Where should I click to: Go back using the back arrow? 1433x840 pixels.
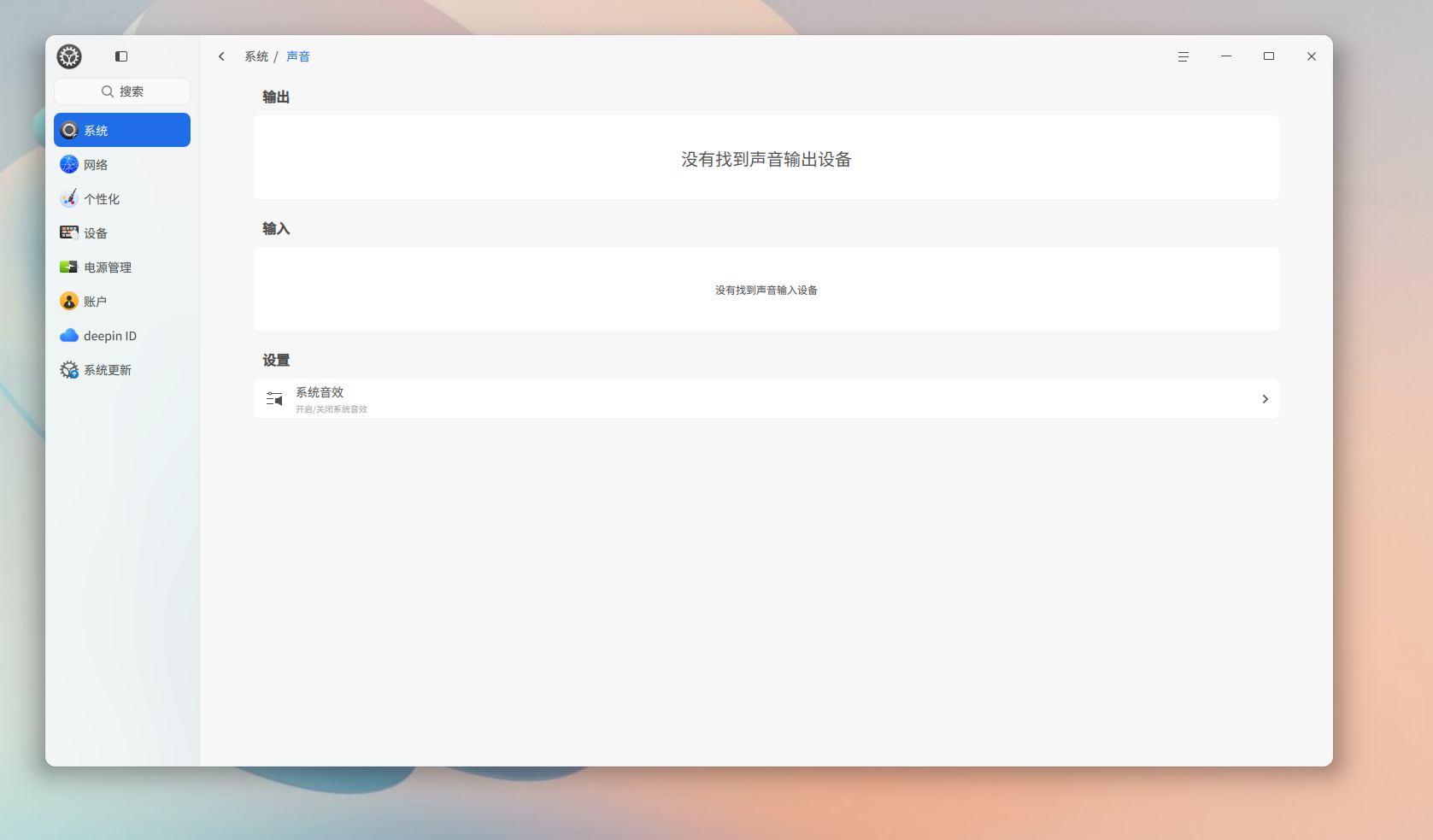point(221,56)
